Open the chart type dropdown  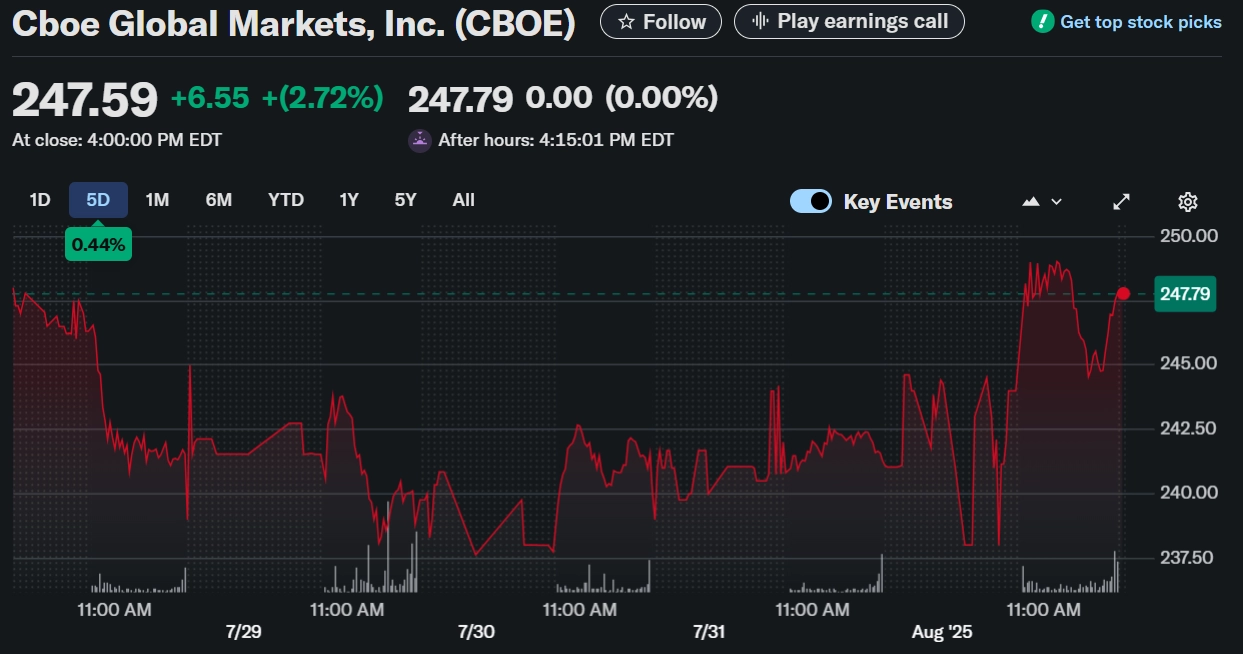point(1042,202)
